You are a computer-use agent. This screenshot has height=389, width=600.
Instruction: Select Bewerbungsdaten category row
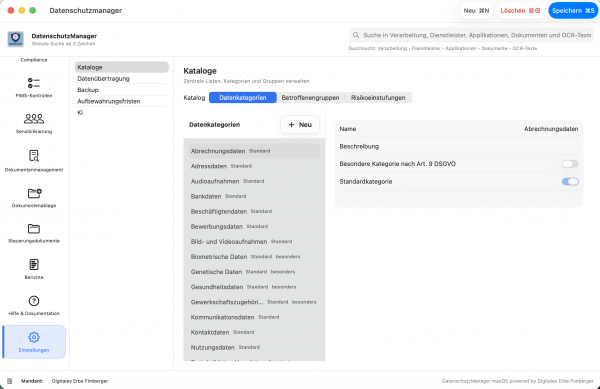pos(254,226)
